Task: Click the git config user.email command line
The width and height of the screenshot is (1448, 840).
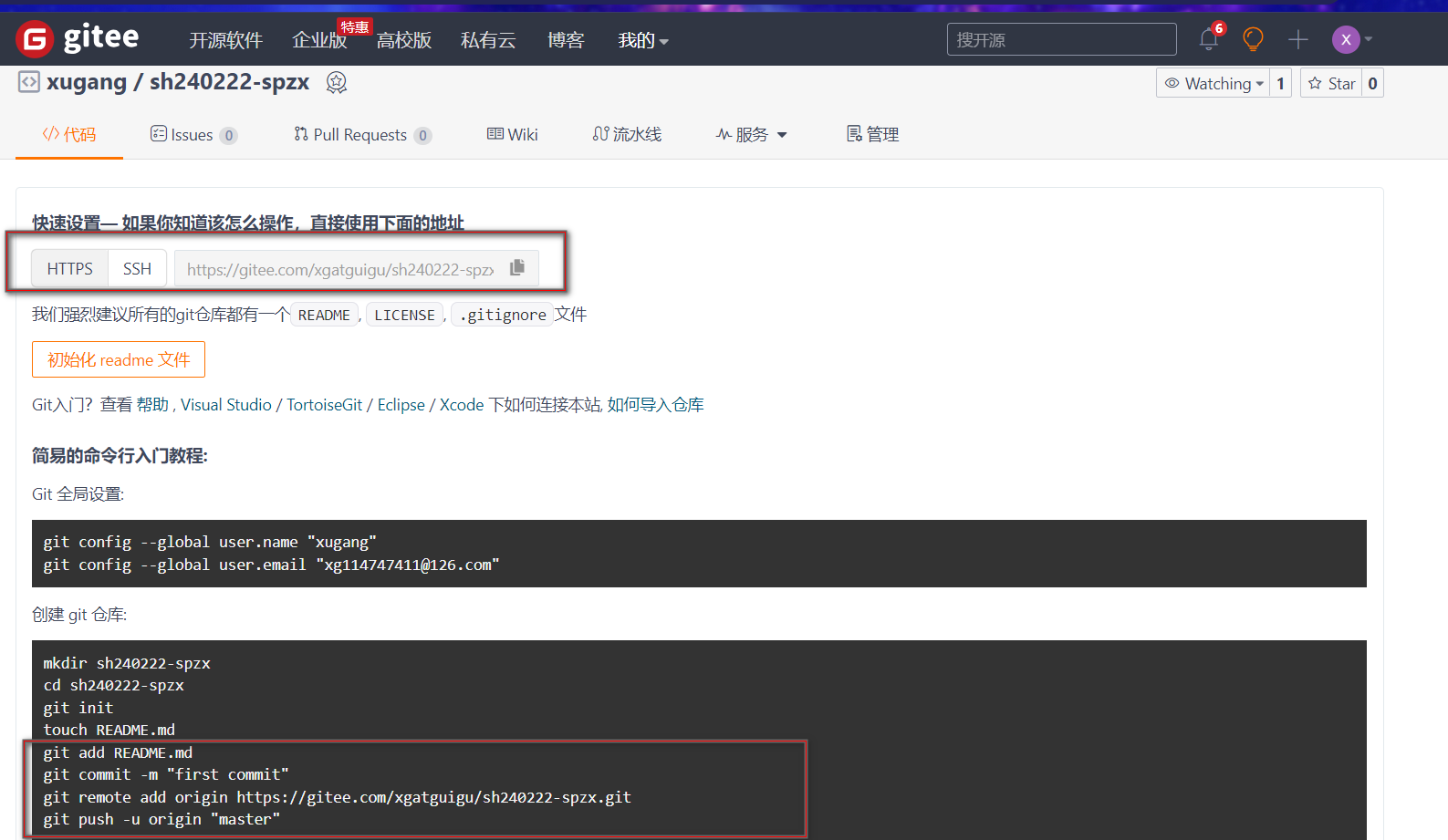Action: pos(271,565)
